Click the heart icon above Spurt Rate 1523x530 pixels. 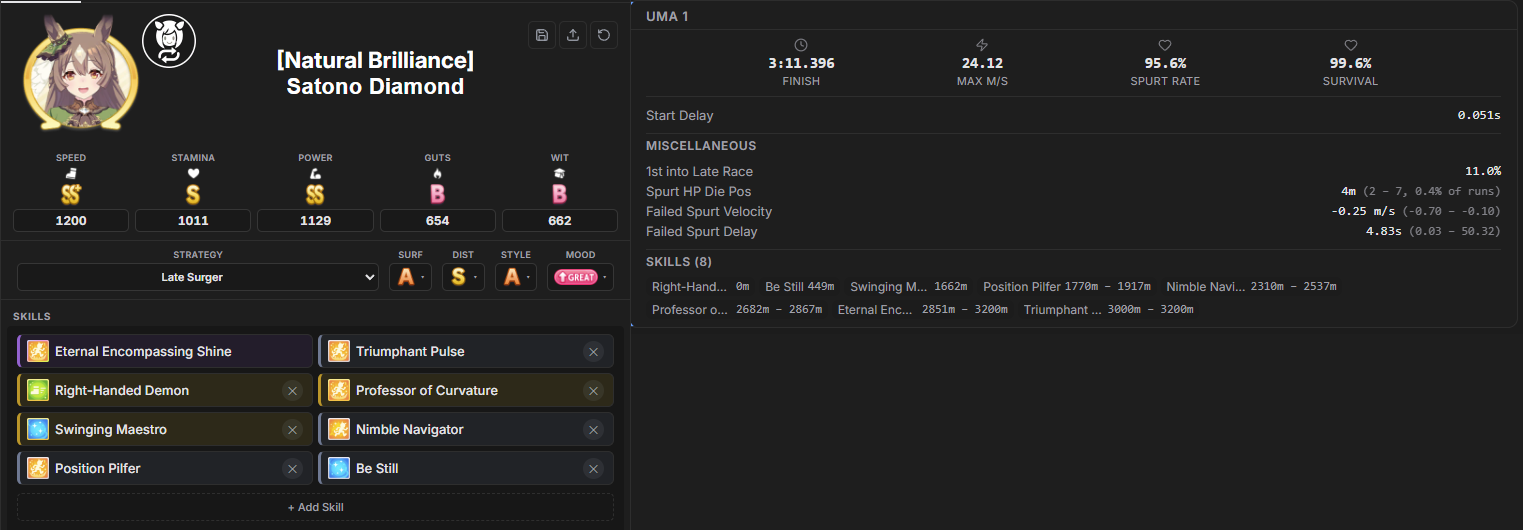pyautogui.click(x=1165, y=45)
